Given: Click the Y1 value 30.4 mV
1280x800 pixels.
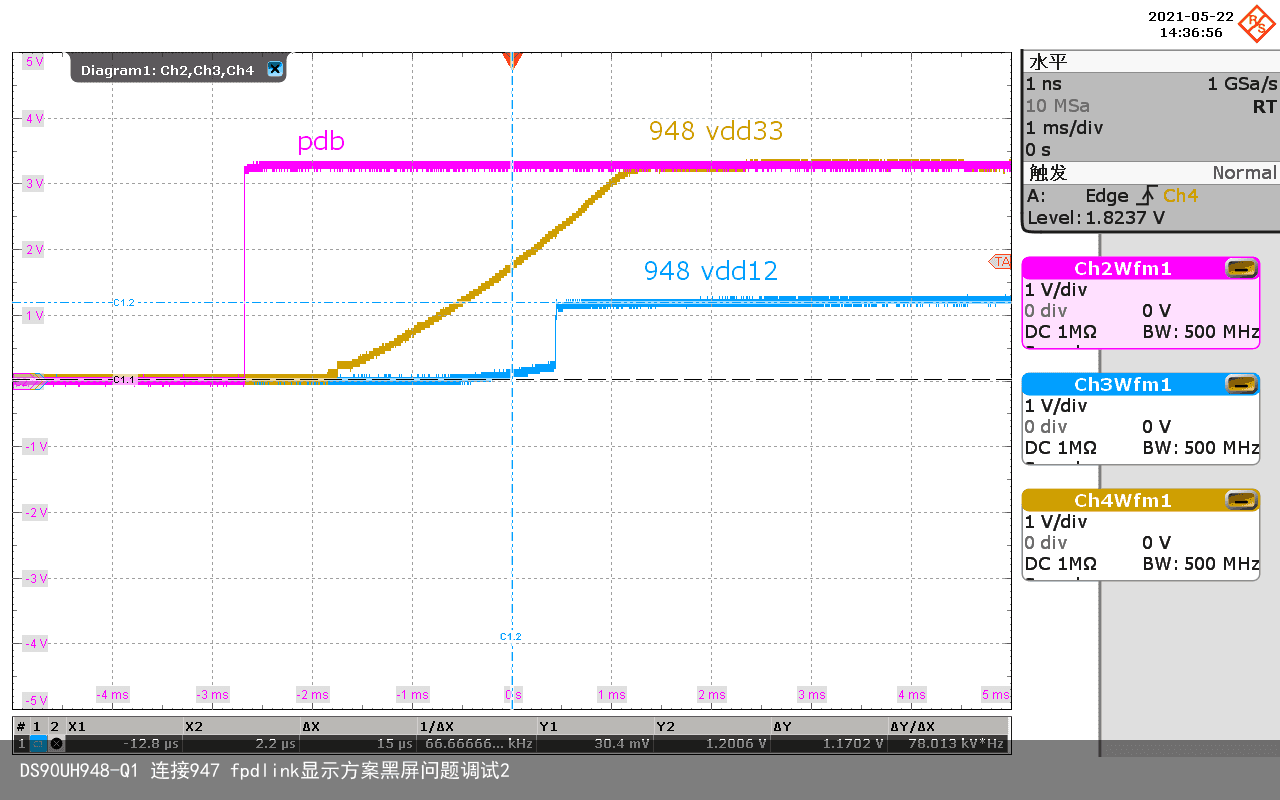Looking at the screenshot, I should (x=623, y=744).
